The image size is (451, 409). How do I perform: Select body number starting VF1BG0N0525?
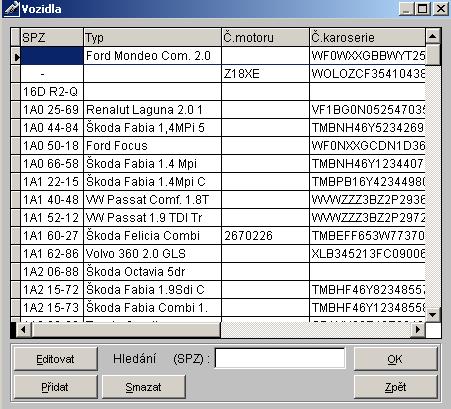pyautogui.click(x=367, y=110)
